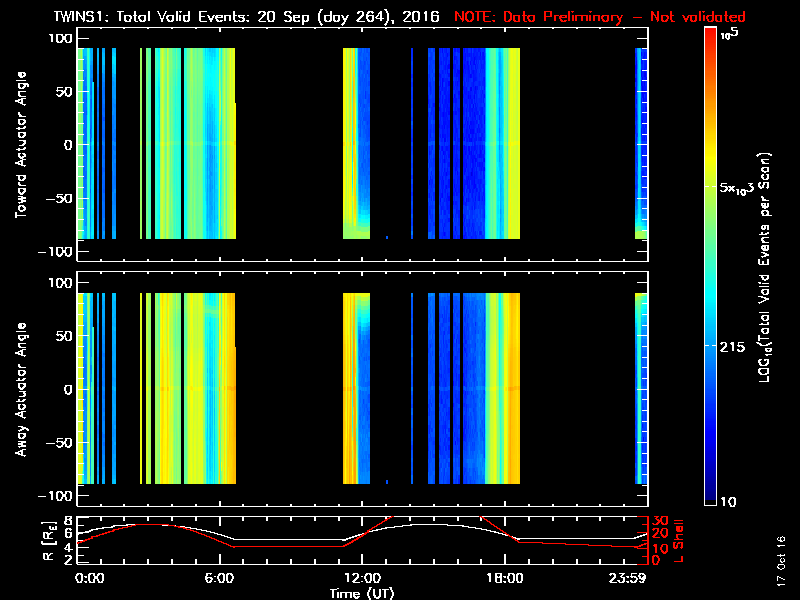Select the Toward Actuator Angle axis label
800x600 pixels.
(19, 145)
